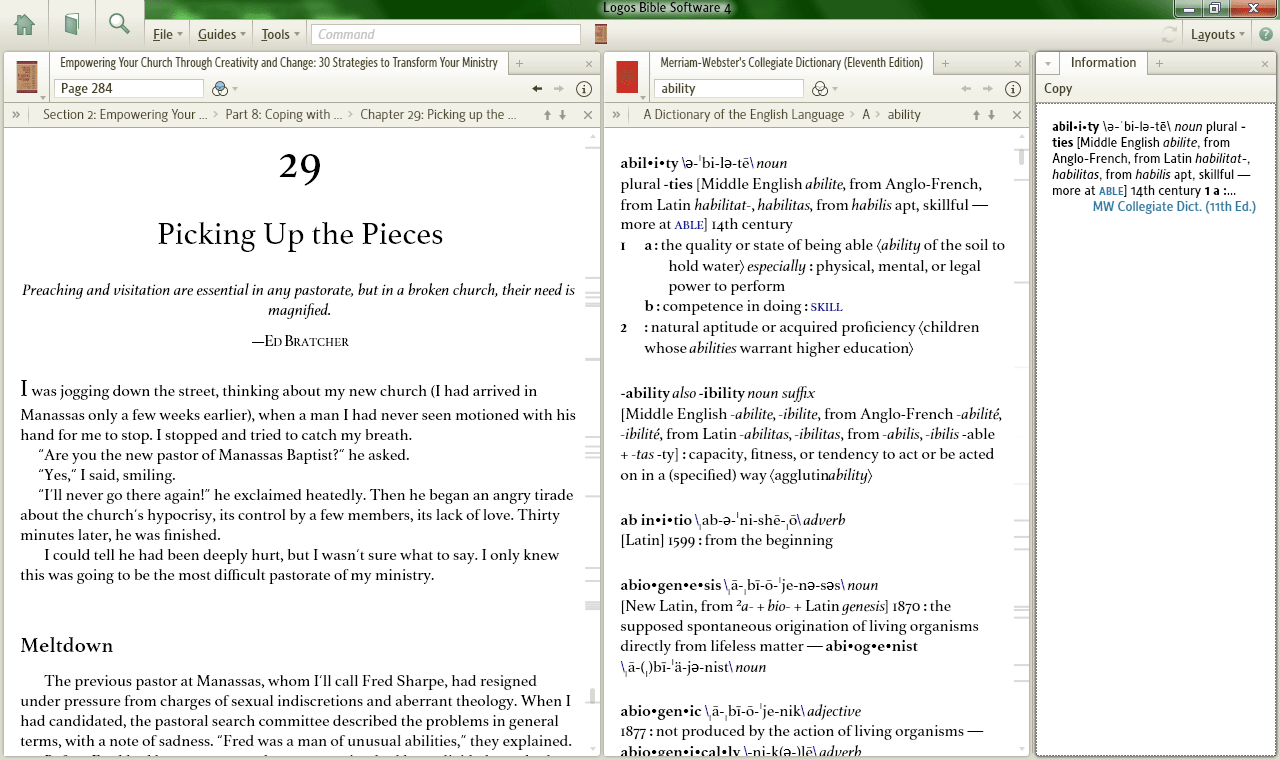
Task: Open the Help question mark icon
Action: (x=1265, y=35)
